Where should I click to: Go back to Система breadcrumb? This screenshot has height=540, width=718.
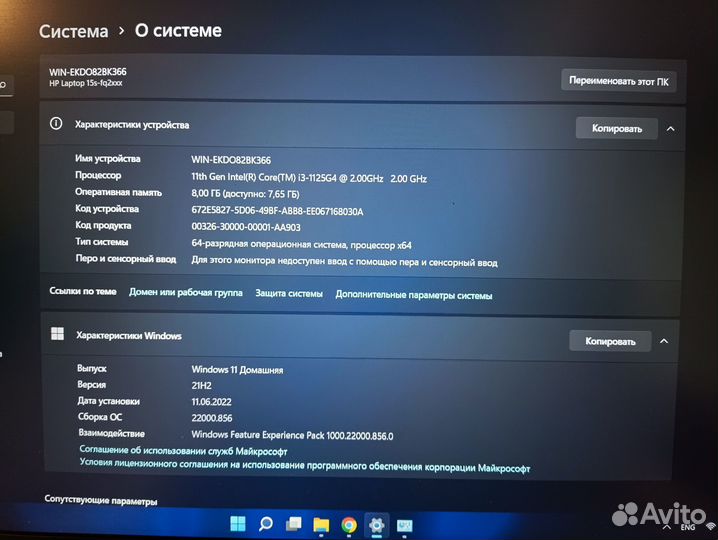(74, 31)
